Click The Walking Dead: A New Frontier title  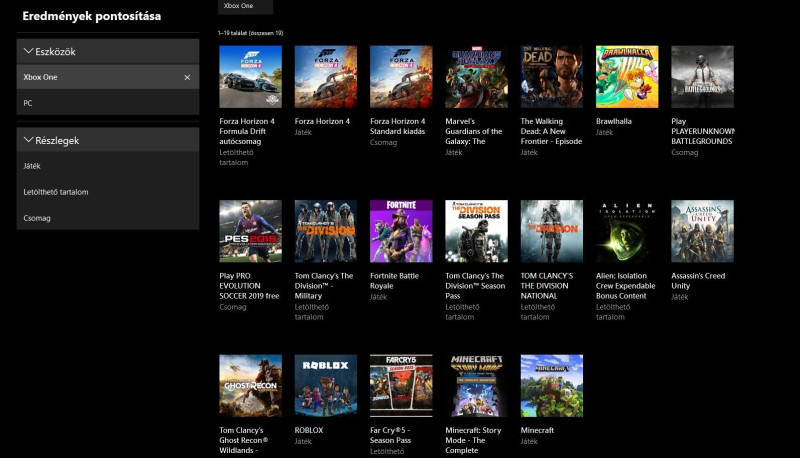552,131
